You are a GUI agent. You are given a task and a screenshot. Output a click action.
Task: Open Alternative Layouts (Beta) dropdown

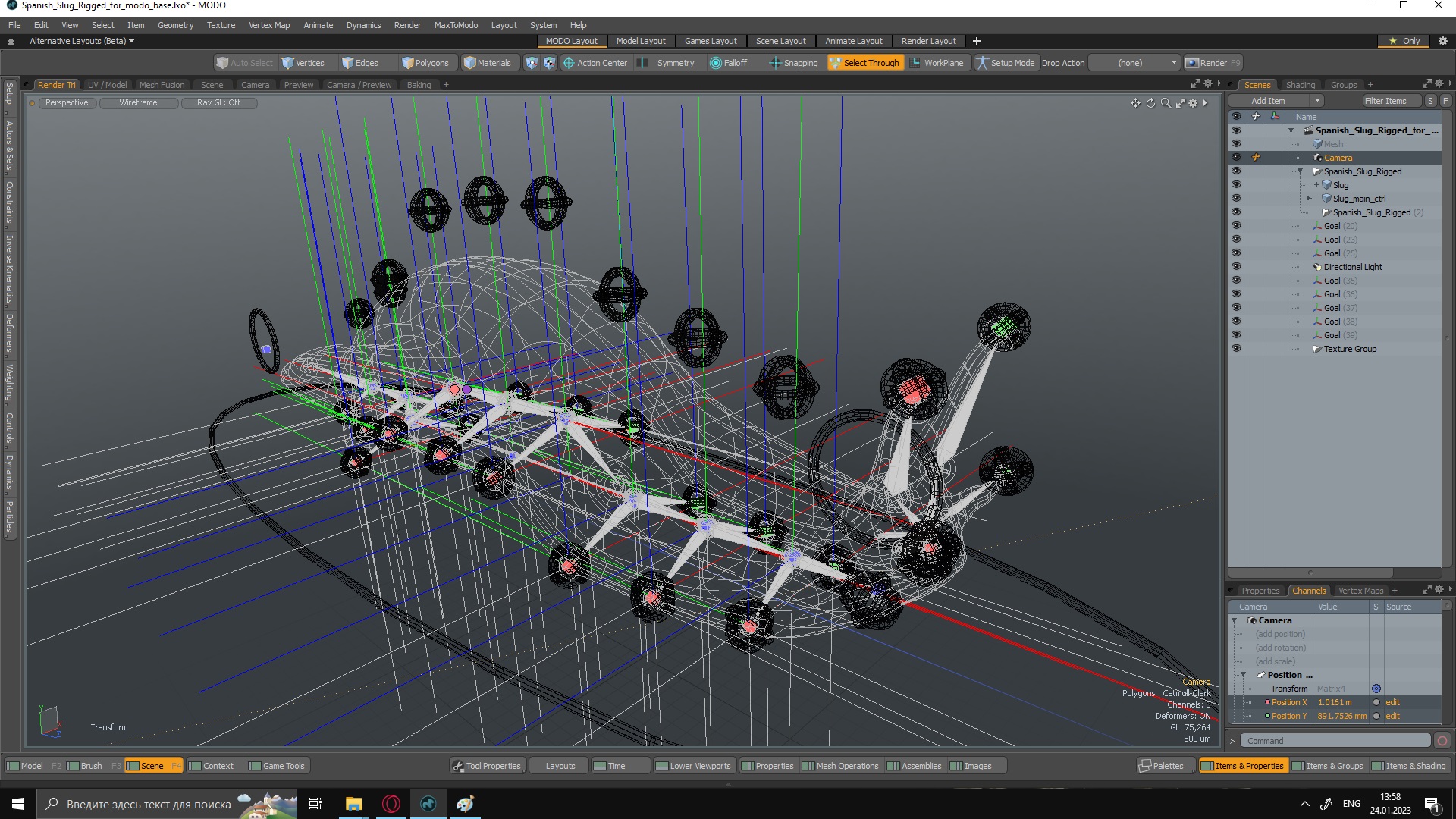[x=82, y=41]
